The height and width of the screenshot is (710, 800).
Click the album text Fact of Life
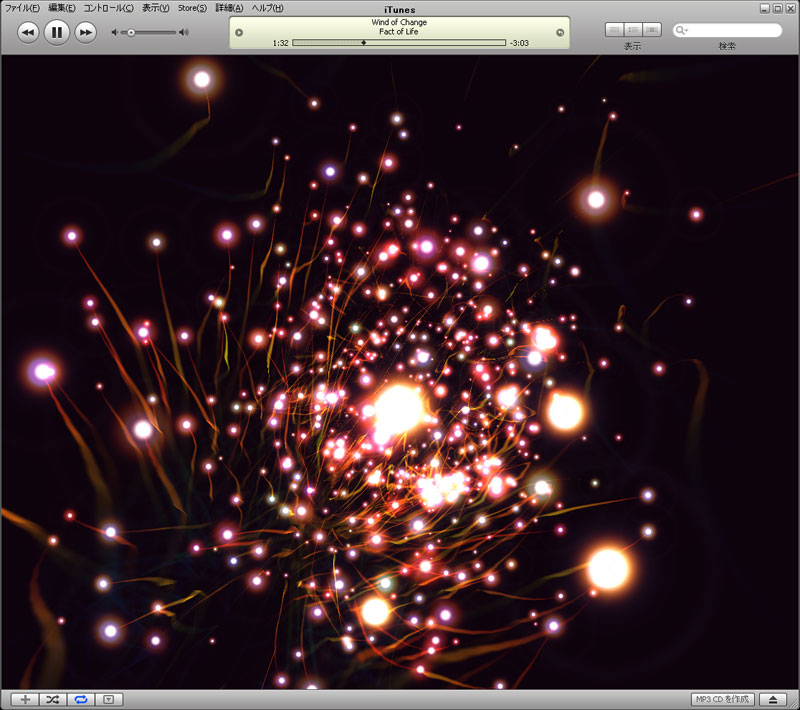point(399,32)
